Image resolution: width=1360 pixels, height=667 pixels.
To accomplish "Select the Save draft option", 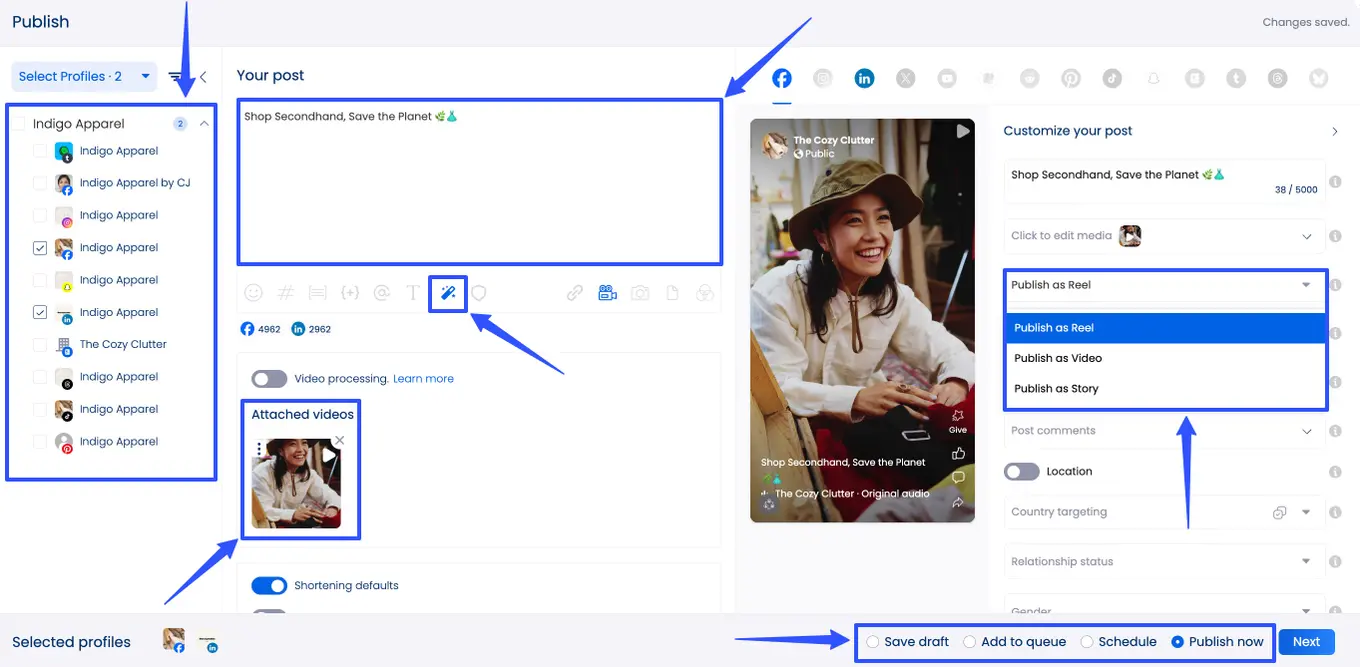I will point(872,641).
